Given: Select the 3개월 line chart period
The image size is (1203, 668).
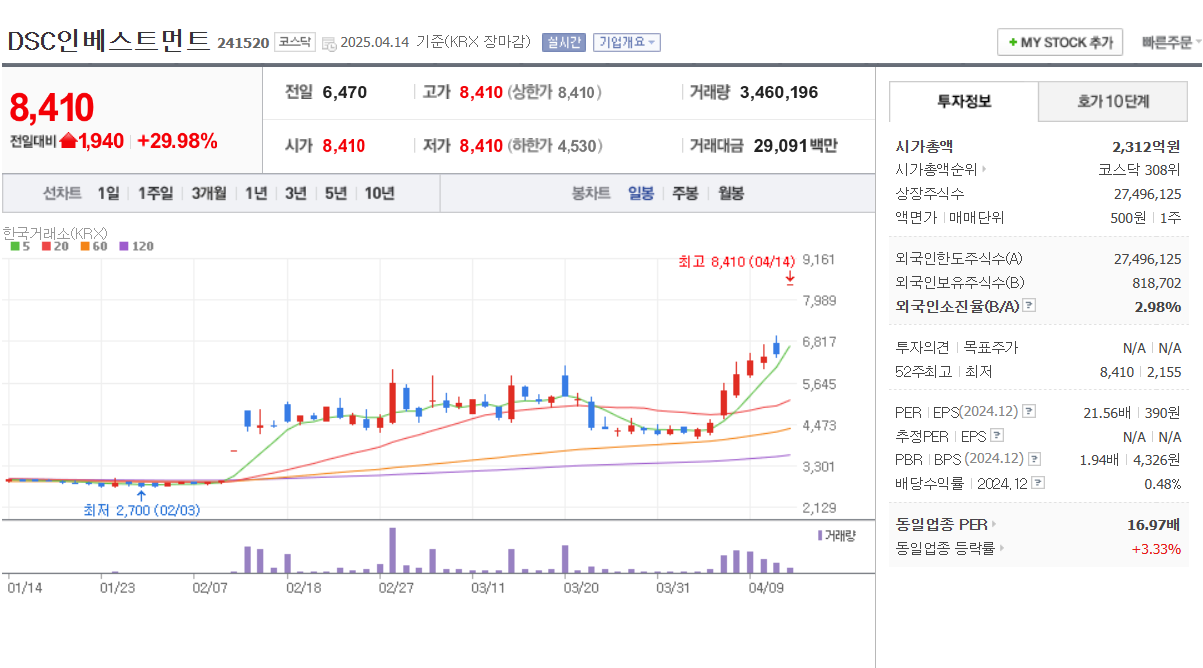Looking at the screenshot, I should [x=209, y=193].
